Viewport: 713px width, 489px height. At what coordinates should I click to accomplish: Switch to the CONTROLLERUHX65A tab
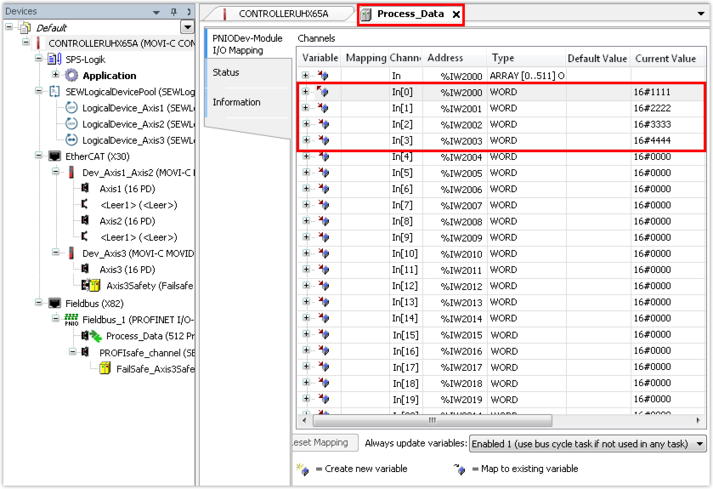(282, 14)
